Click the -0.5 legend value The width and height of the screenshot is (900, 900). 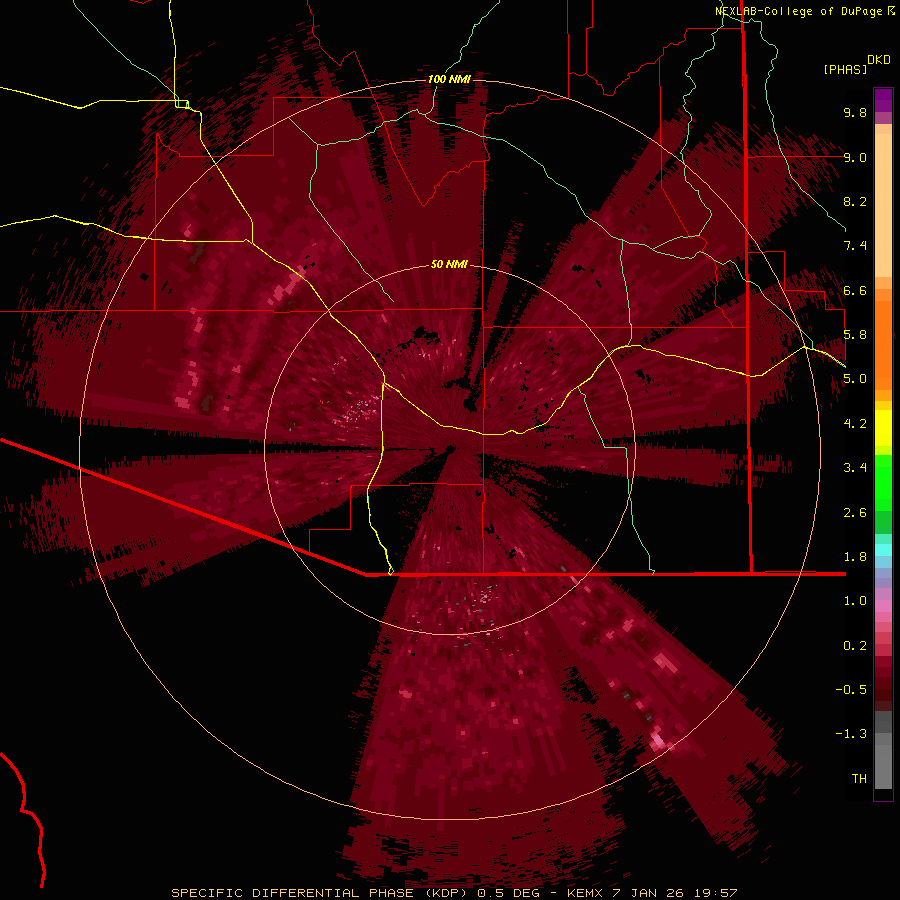[x=851, y=689]
